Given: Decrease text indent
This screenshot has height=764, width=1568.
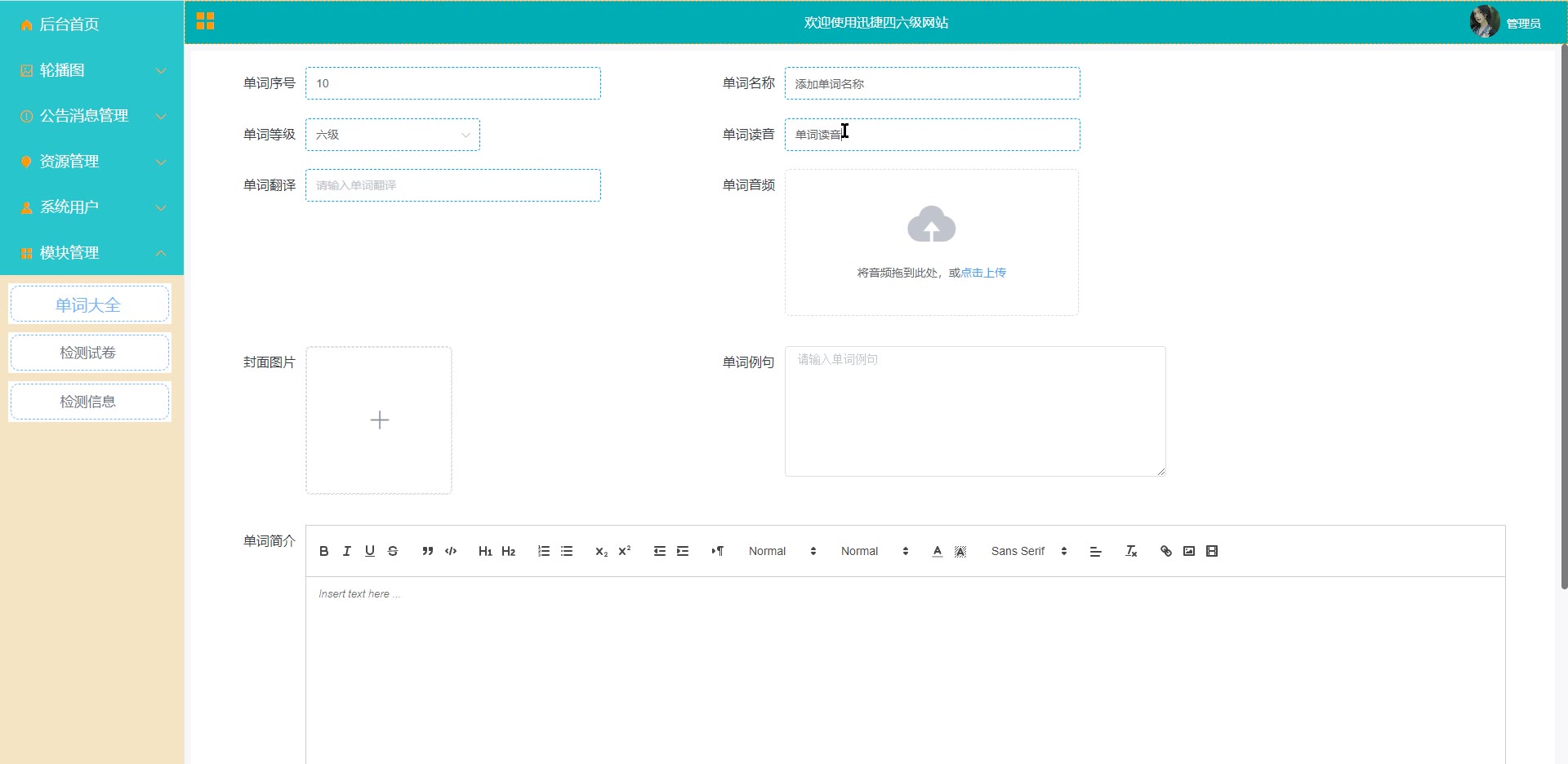Looking at the screenshot, I should [660, 551].
